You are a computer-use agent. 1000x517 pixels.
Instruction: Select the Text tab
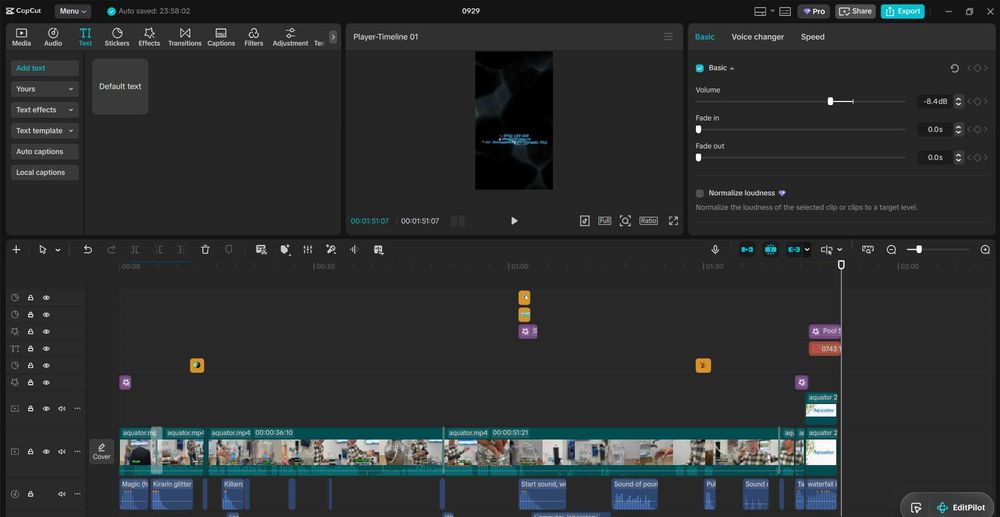[x=85, y=37]
